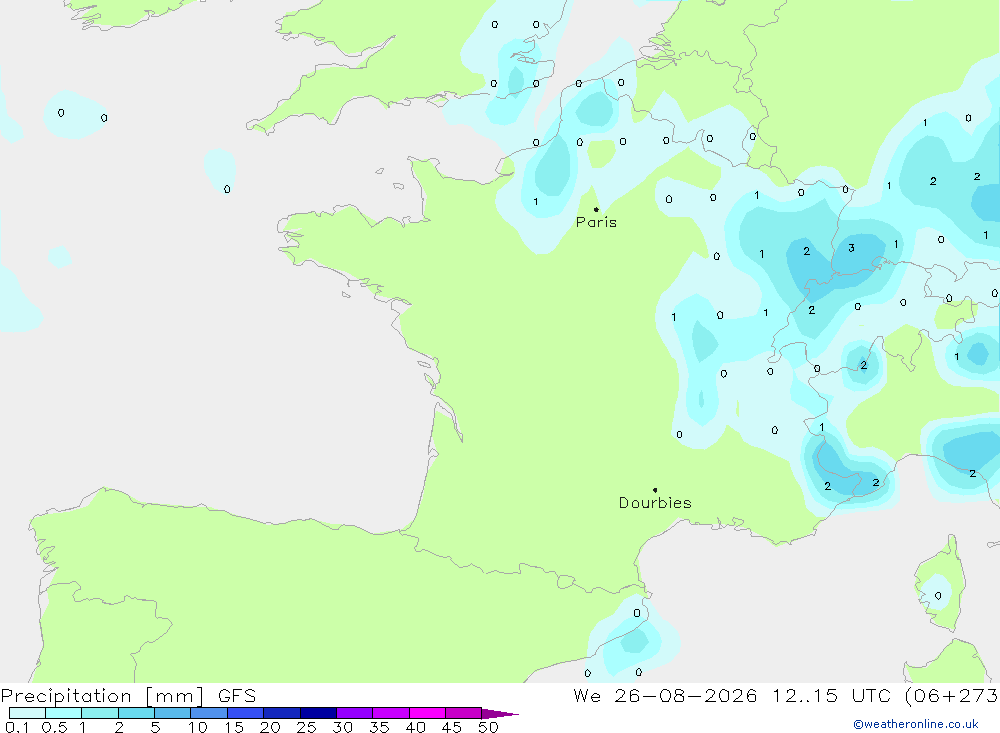This screenshot has width=1000, height=733.
Task: Click the '12..15 UTC' time text
Action: click(x=832, y=696)
